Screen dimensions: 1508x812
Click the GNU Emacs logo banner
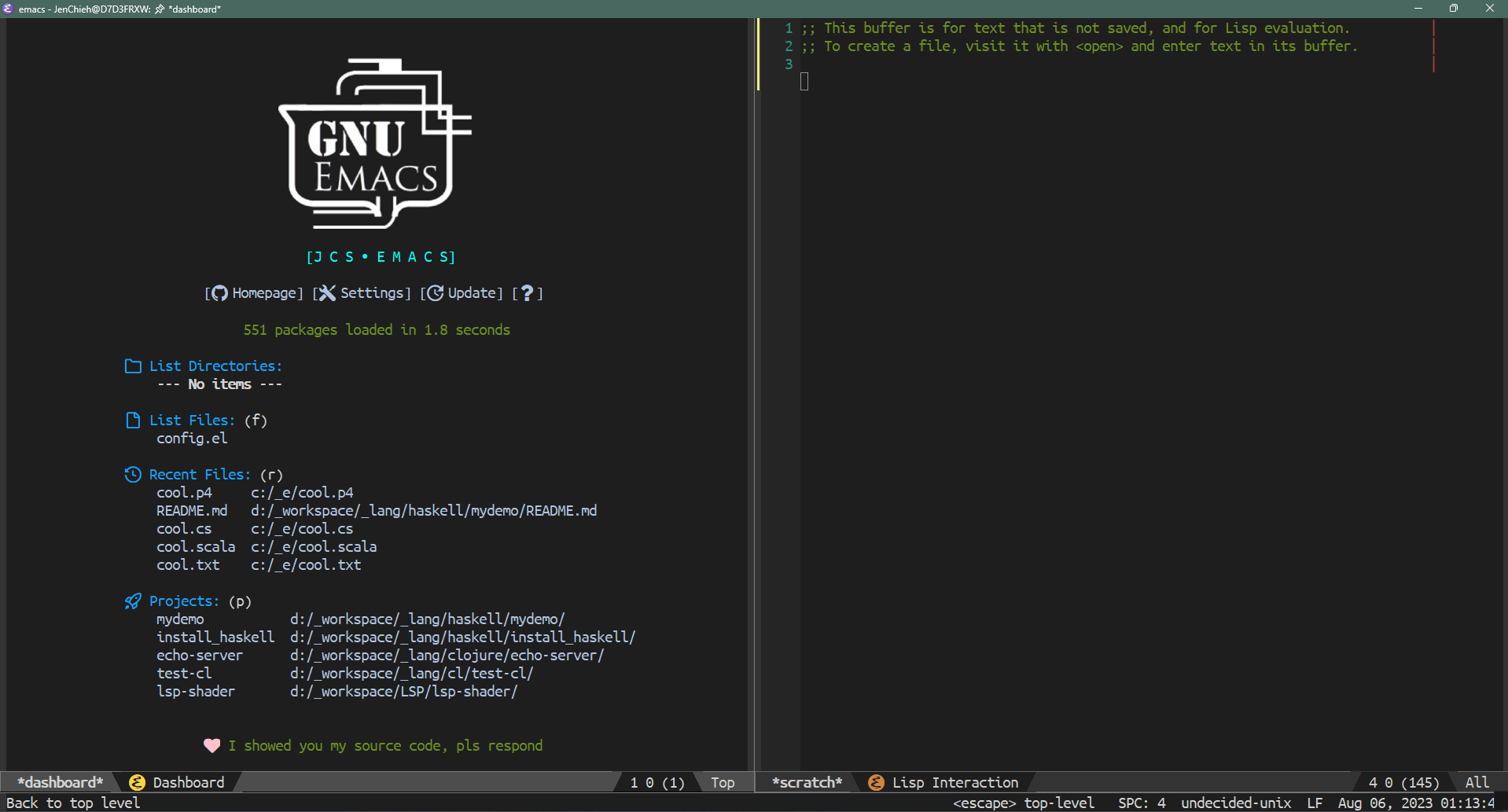pyautogui.click(x=375, y=144)
